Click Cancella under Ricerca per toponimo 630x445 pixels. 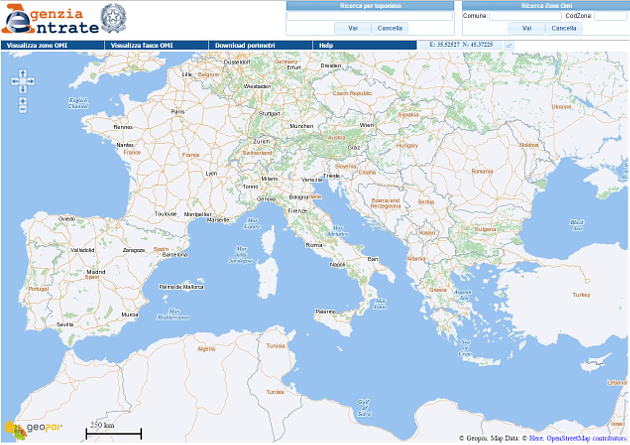390,28
